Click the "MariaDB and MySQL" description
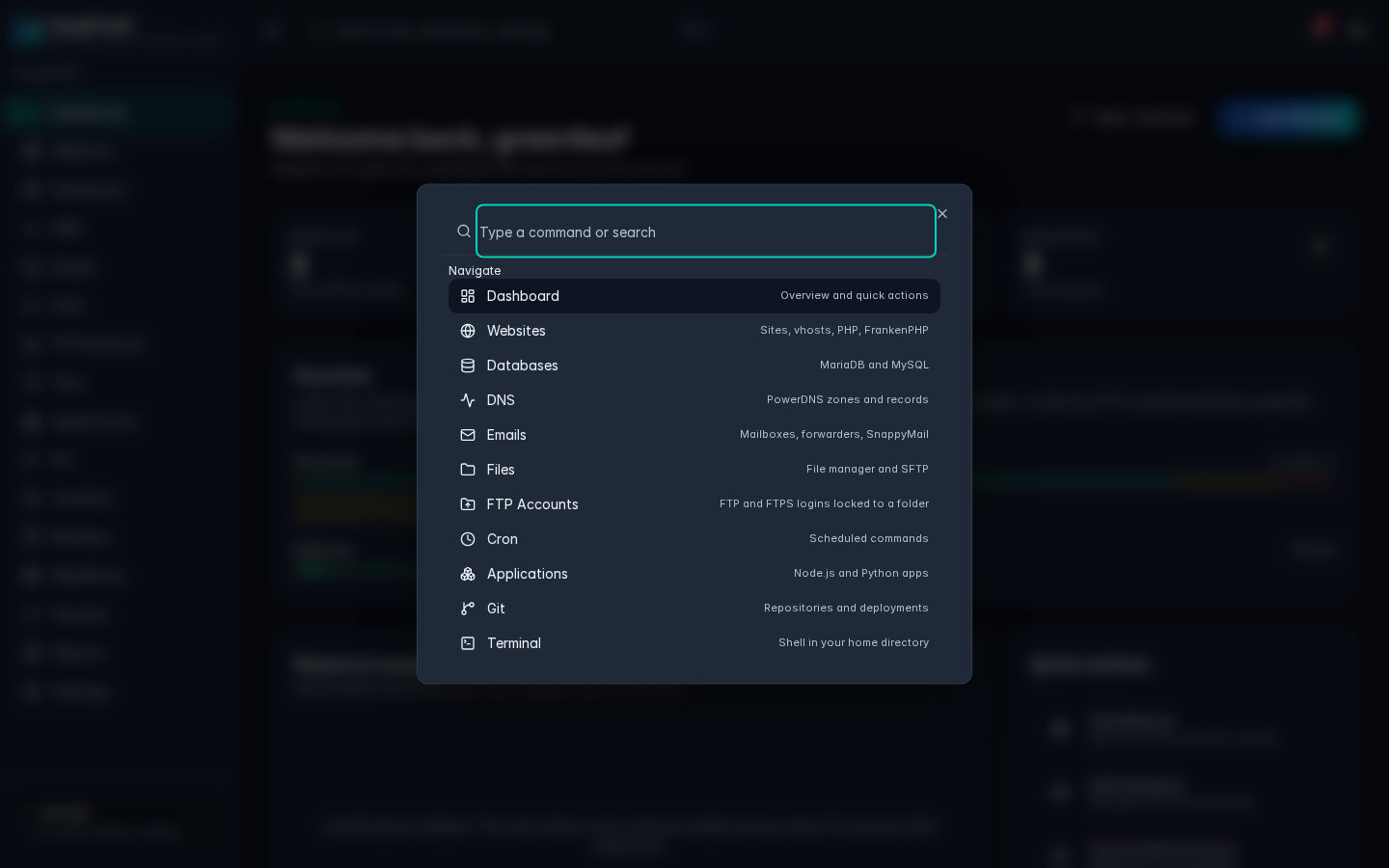This screenshot has width=1389, height=868. [x=874, y=366]
